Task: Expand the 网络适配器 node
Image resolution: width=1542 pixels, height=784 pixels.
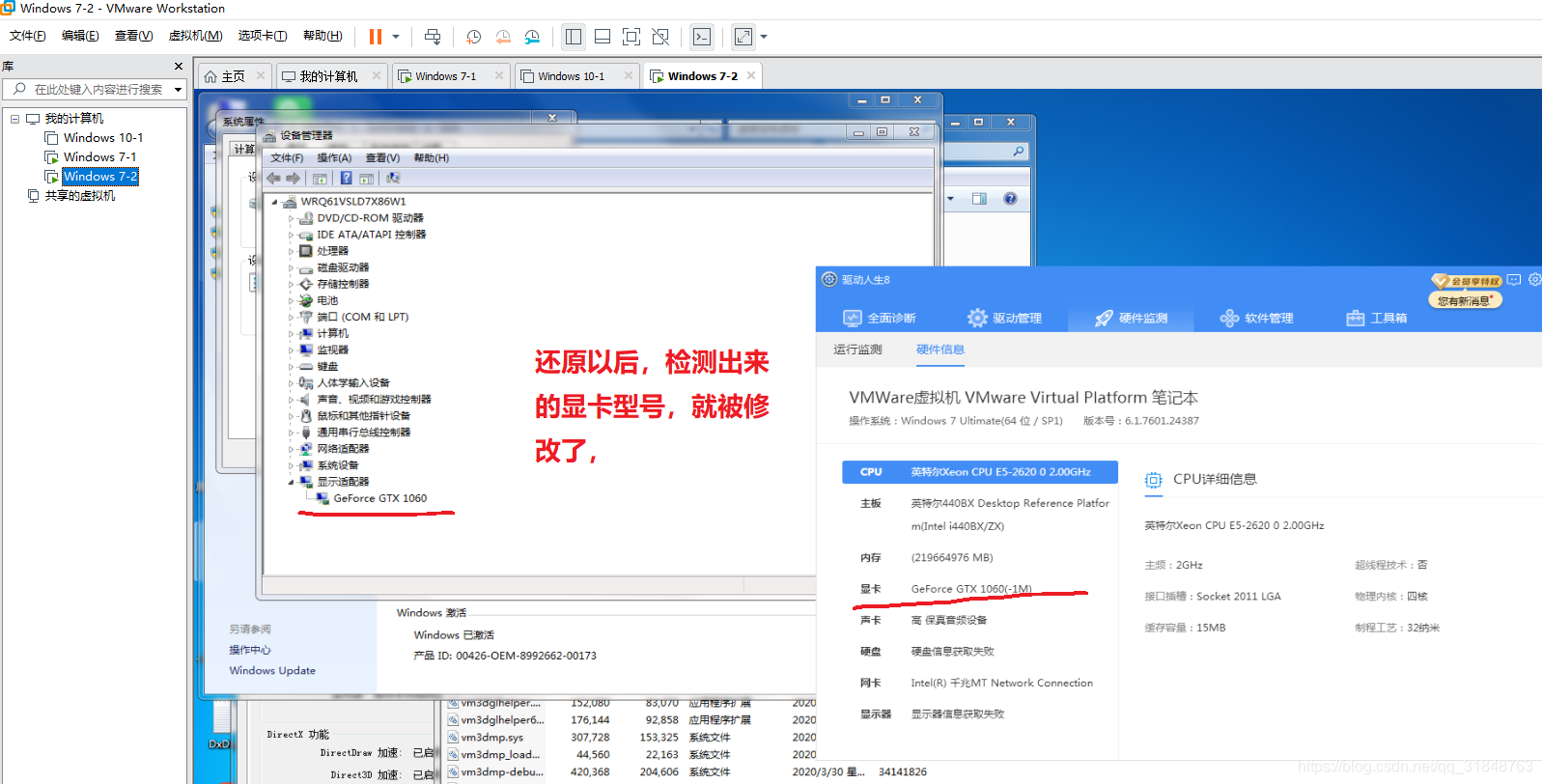Action: [x=291, y=449]
